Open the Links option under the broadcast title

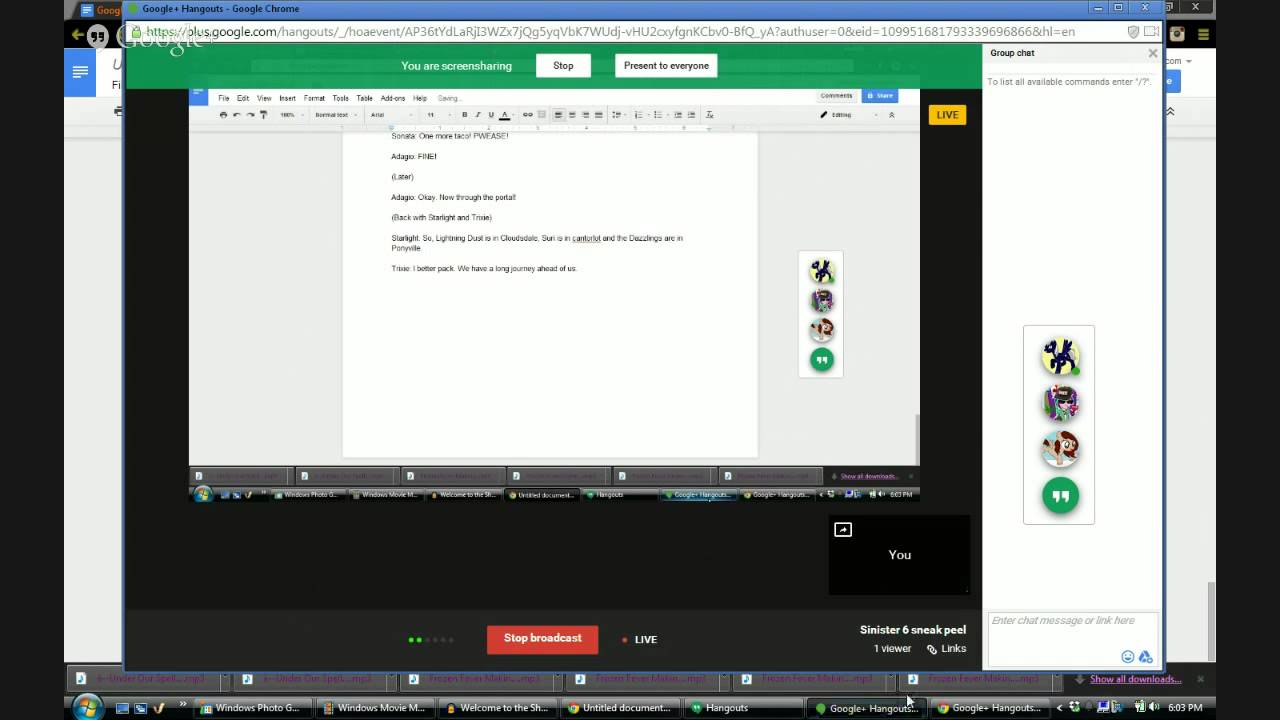tap(946, 648)
